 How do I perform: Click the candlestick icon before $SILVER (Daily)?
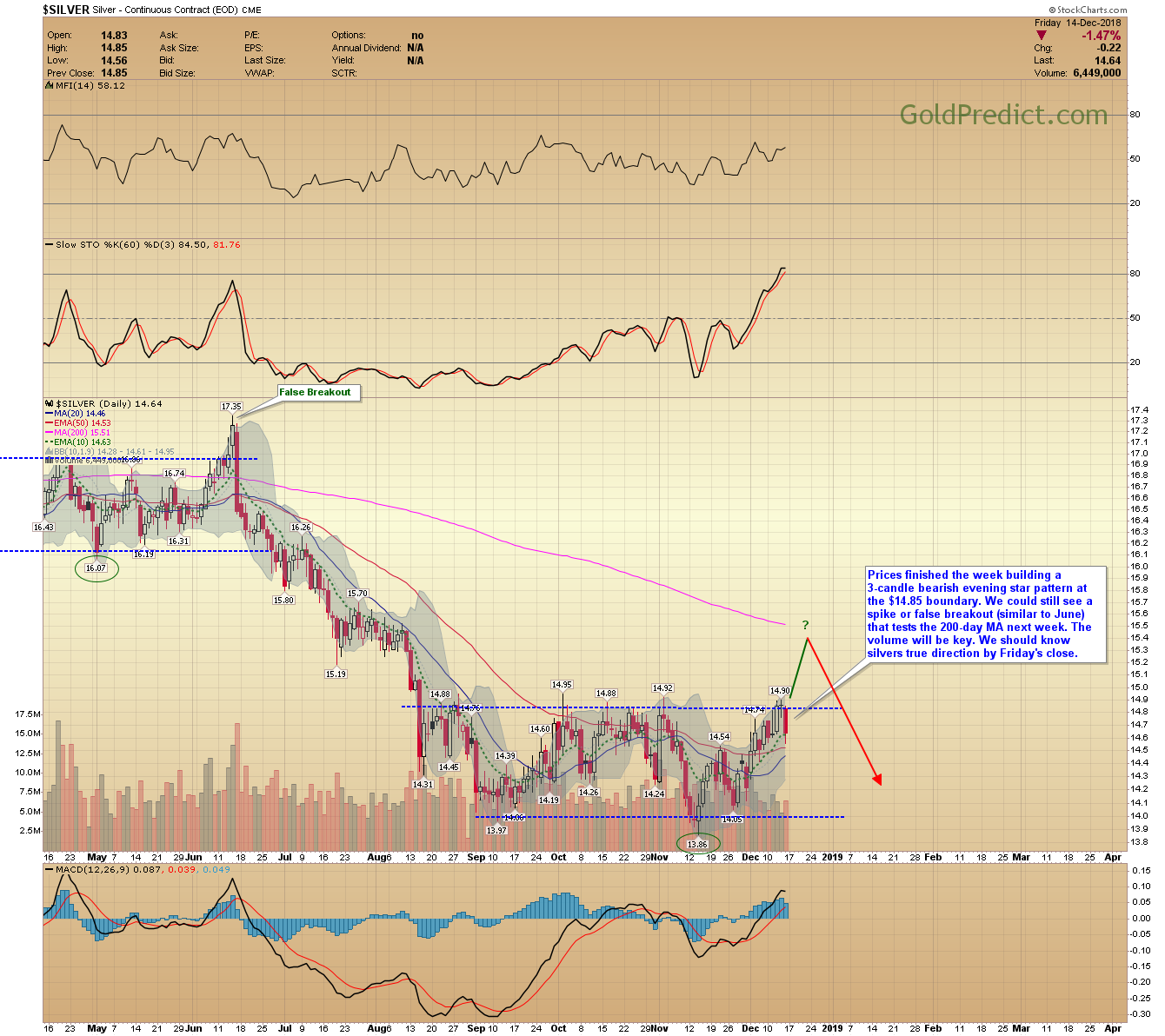coord(48,404)
